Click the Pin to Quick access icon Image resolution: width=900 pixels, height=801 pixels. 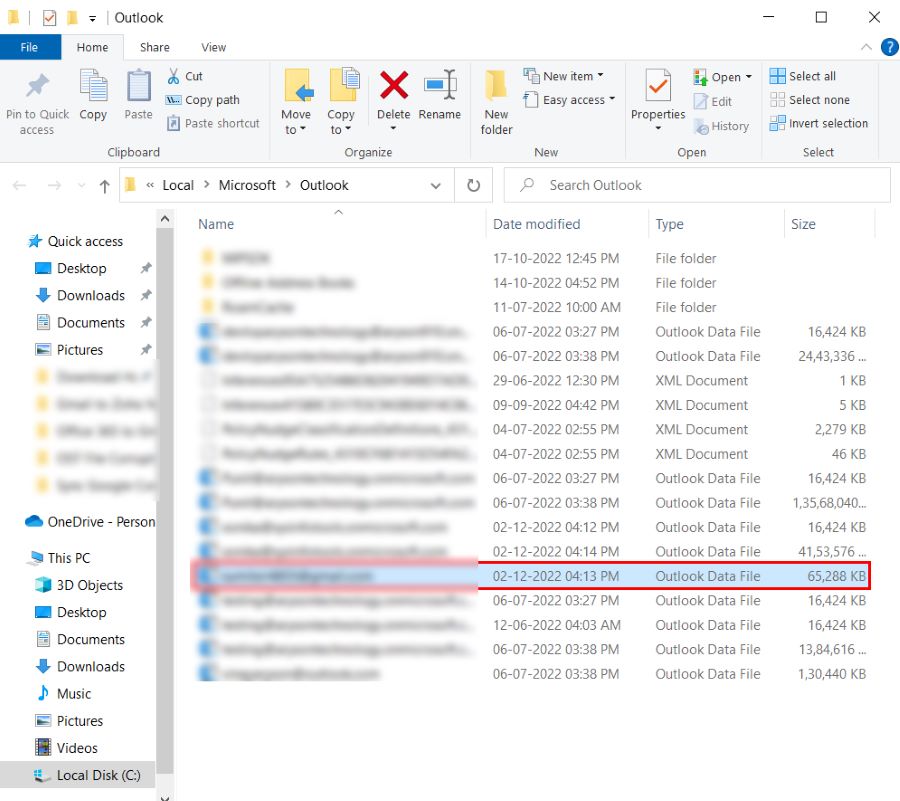click(37, 88)
